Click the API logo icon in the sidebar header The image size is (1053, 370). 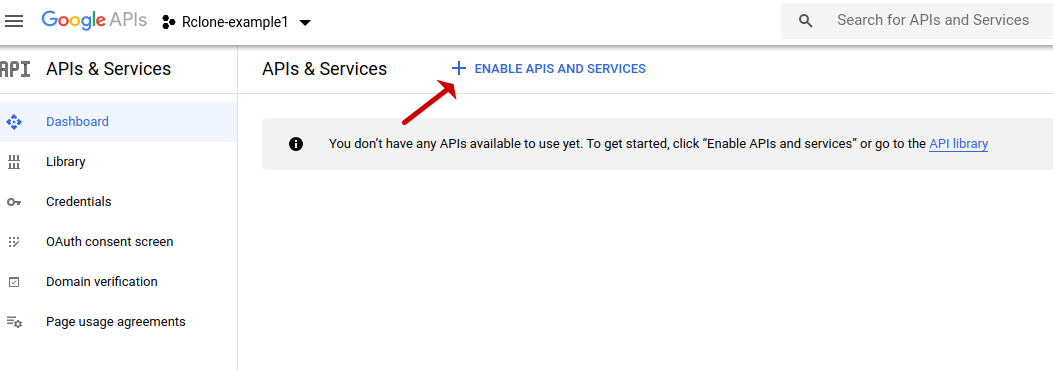coord(15,69)
